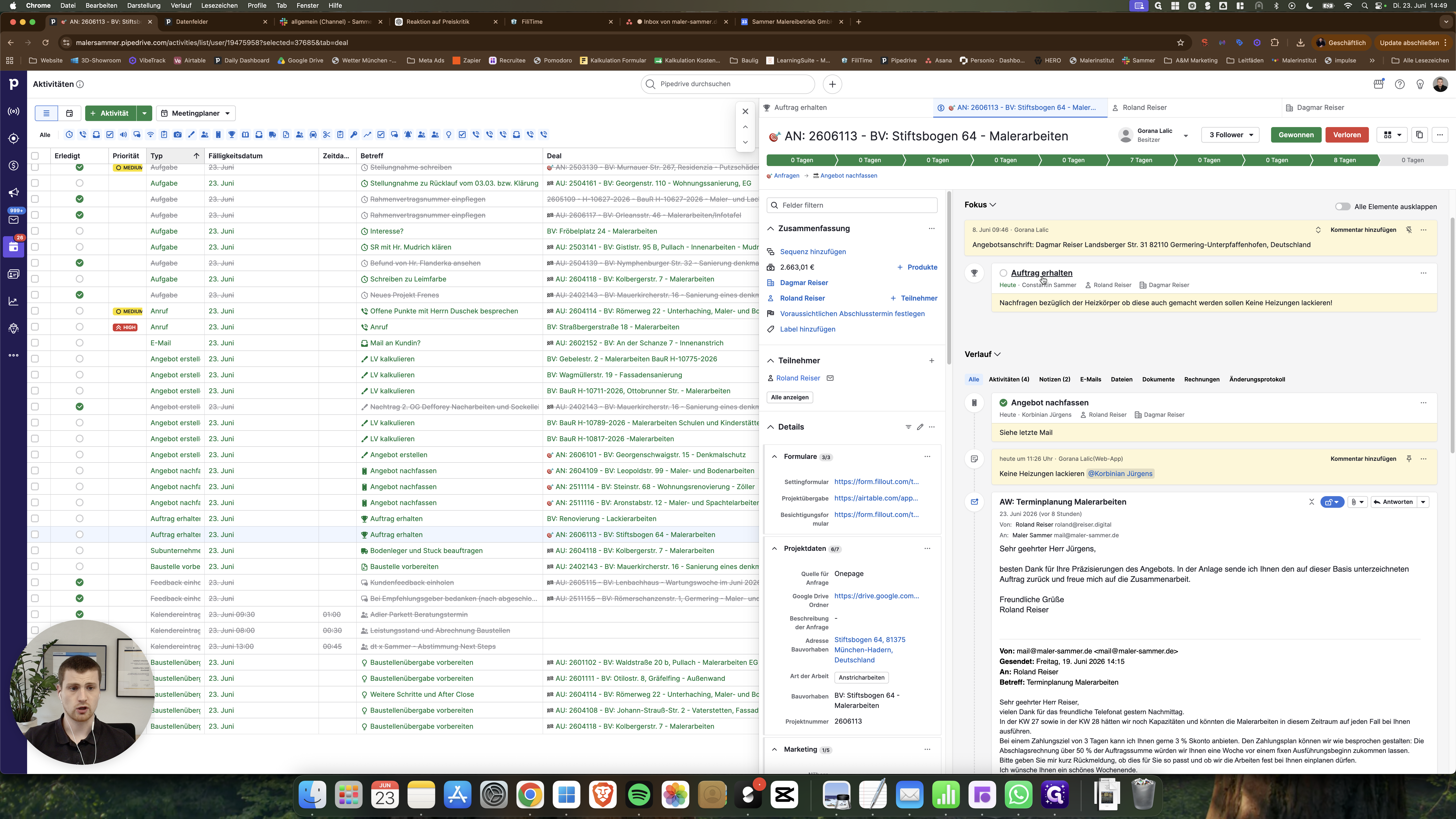Click the 7 Tagen pipeline stage

click(1141, 160)
